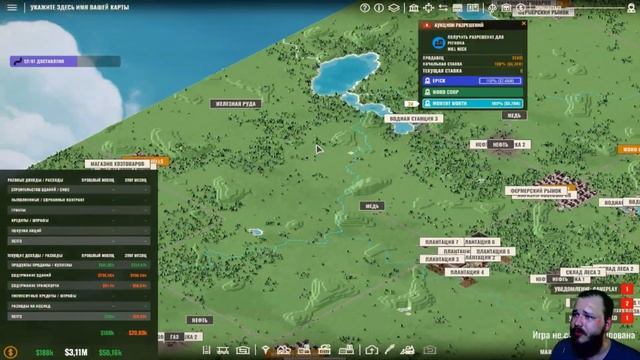The image size is (640, 360).
Task: Click the Медь label below the auction popup
Action: (514, 116)
